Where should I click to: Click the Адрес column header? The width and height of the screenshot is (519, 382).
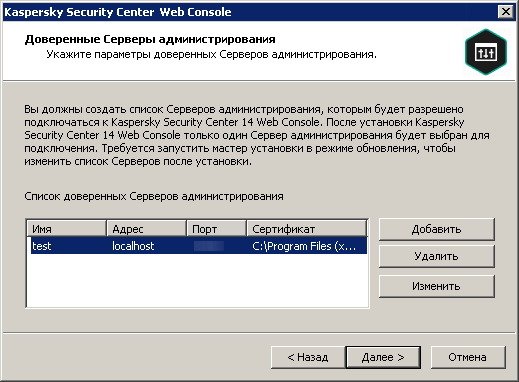(146, 229)
